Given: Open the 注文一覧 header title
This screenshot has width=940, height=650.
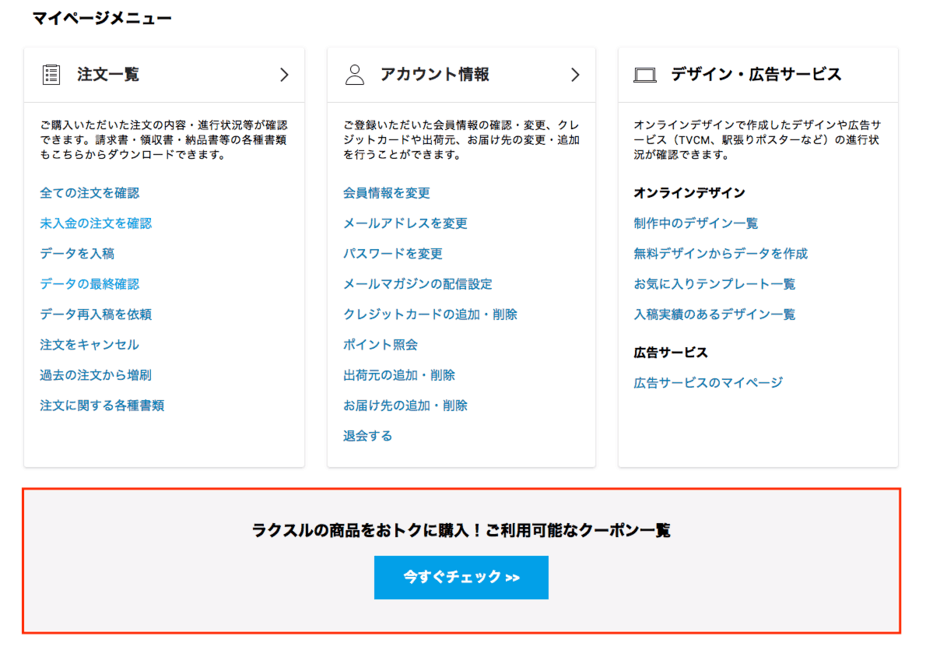Looking at the screenshot, I should [108, 74].
